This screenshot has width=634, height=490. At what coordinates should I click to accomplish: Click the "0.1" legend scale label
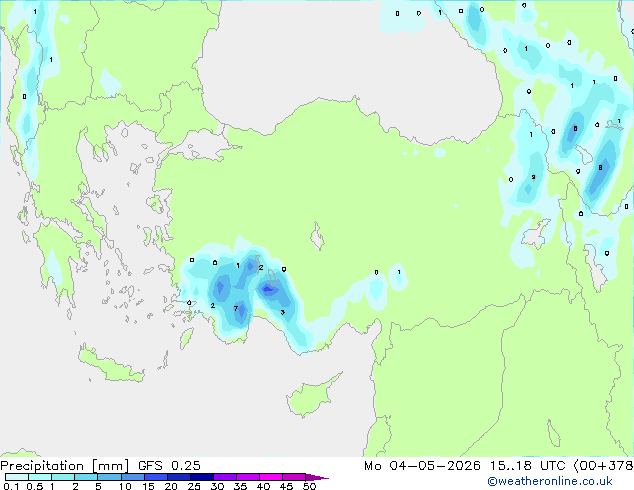tap(11, 486)
